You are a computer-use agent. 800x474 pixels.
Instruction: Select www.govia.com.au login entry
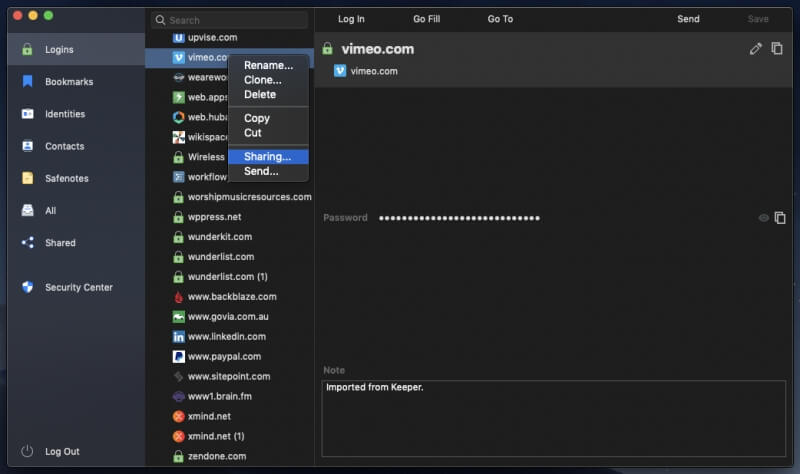tap(230, 316)
